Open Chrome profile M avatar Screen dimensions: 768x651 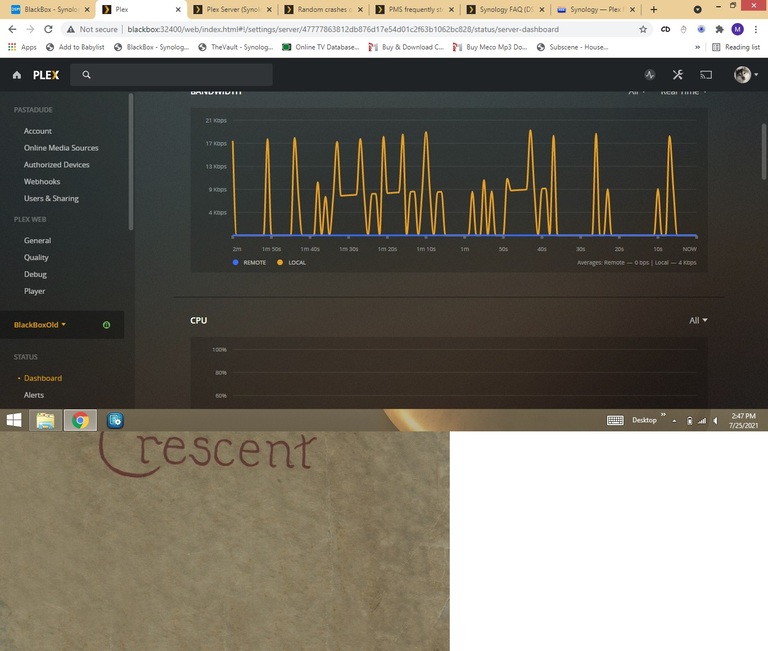tap(737, 29)
